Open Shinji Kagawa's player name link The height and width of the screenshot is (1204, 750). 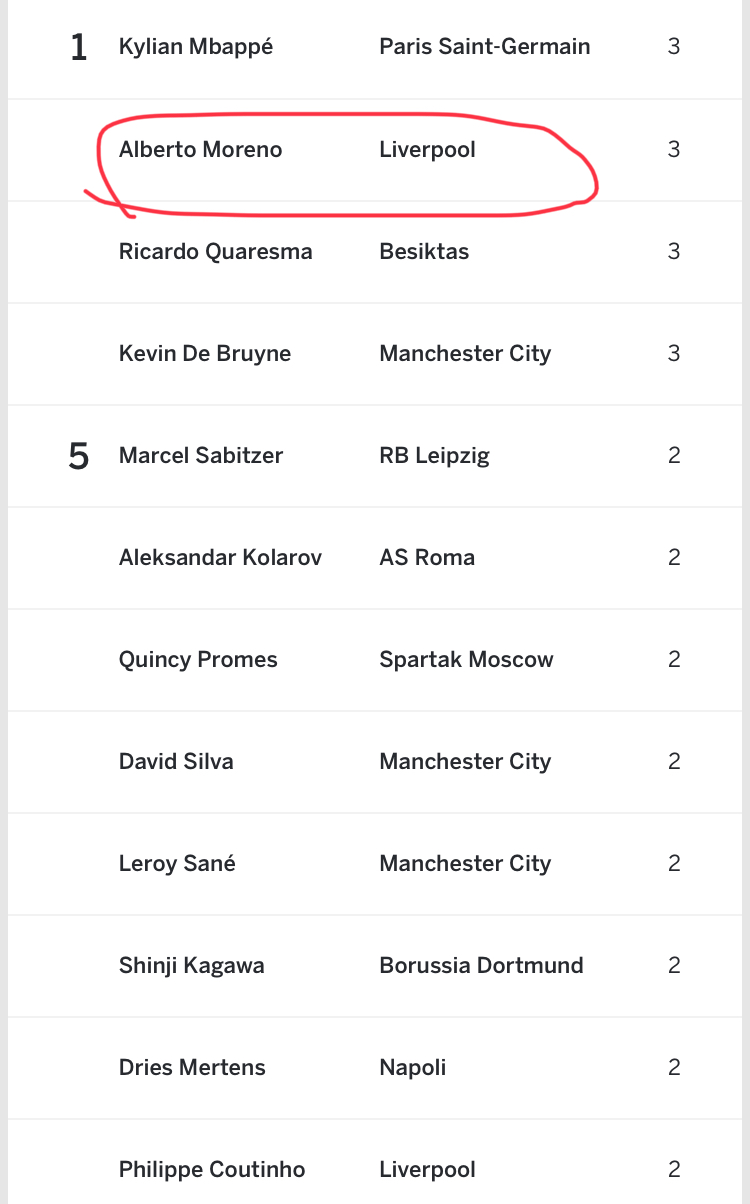coord(191,966)
